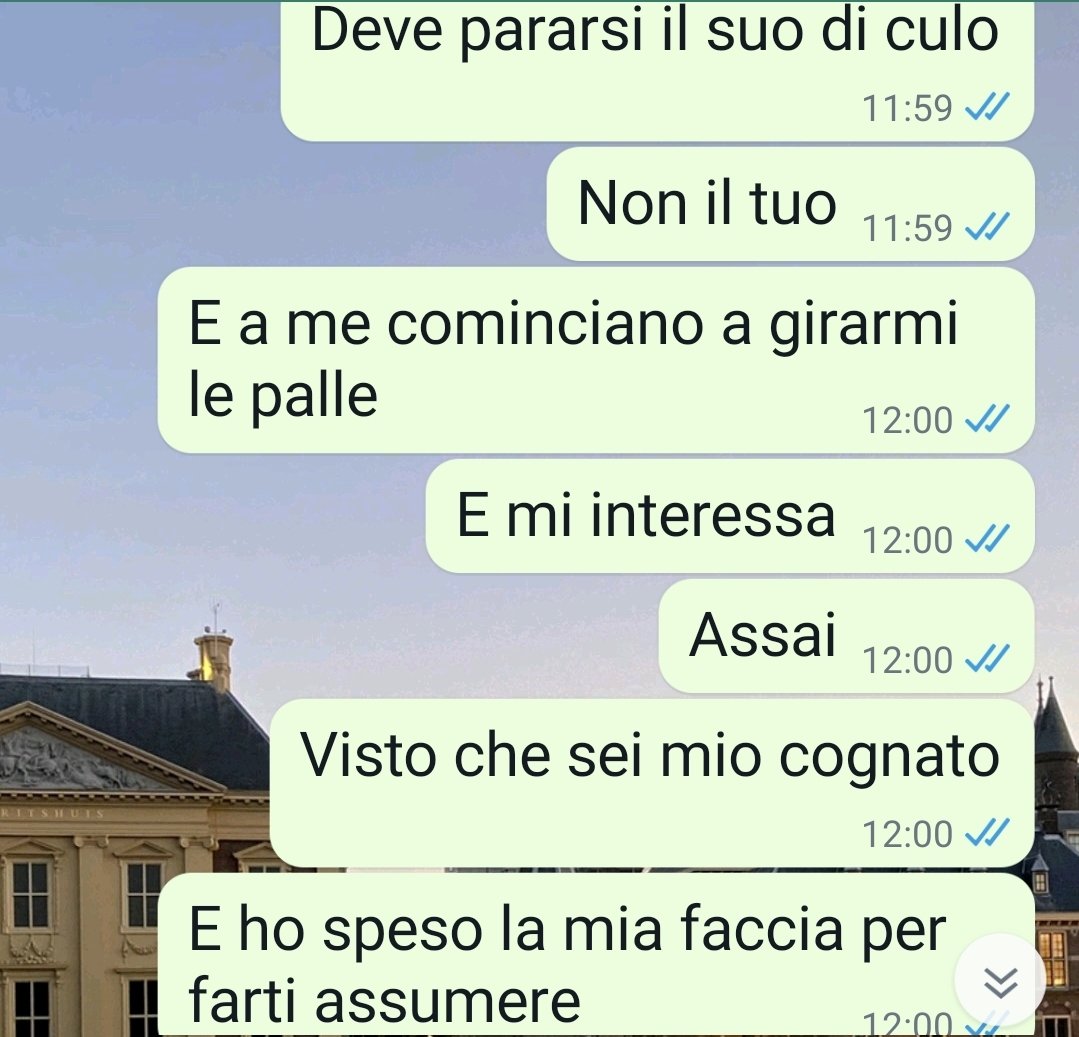Select the 'Non il tuo' message bubble

(x=791, y=204)
